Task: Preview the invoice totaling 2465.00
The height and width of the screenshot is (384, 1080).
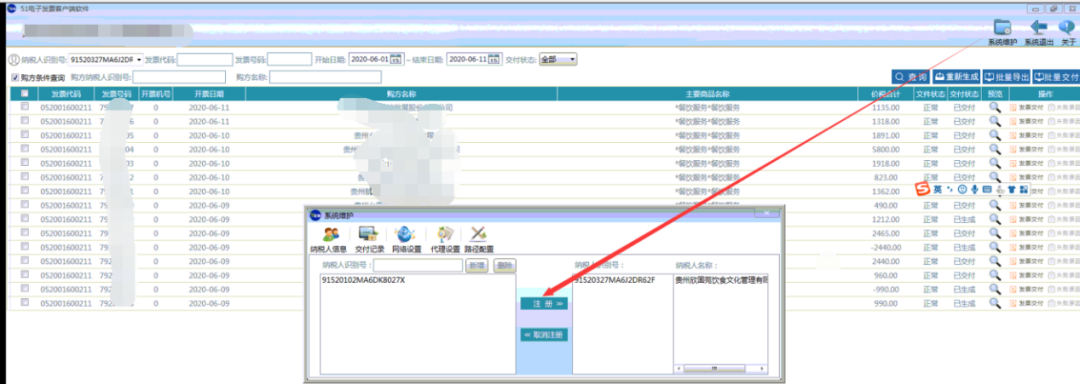Action: pos(995,233)
